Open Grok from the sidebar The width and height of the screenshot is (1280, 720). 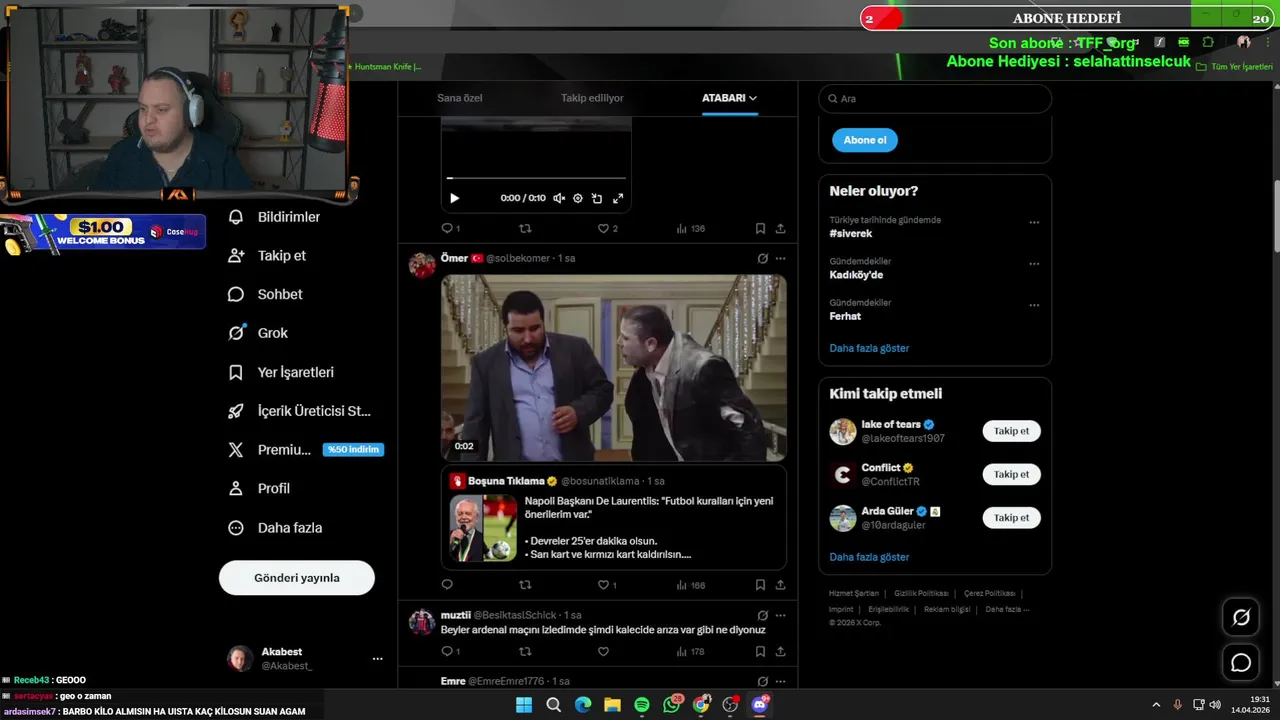(x=258, y=333)
